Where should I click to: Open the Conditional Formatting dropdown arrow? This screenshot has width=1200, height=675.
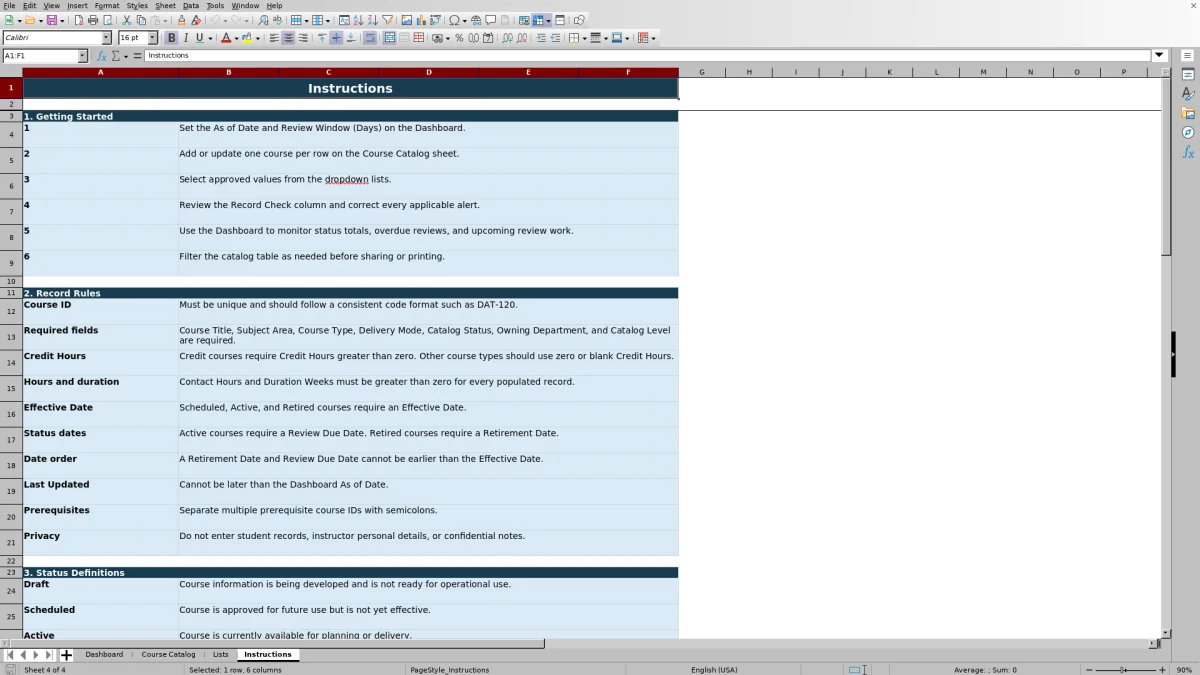[x=653, y=38]
